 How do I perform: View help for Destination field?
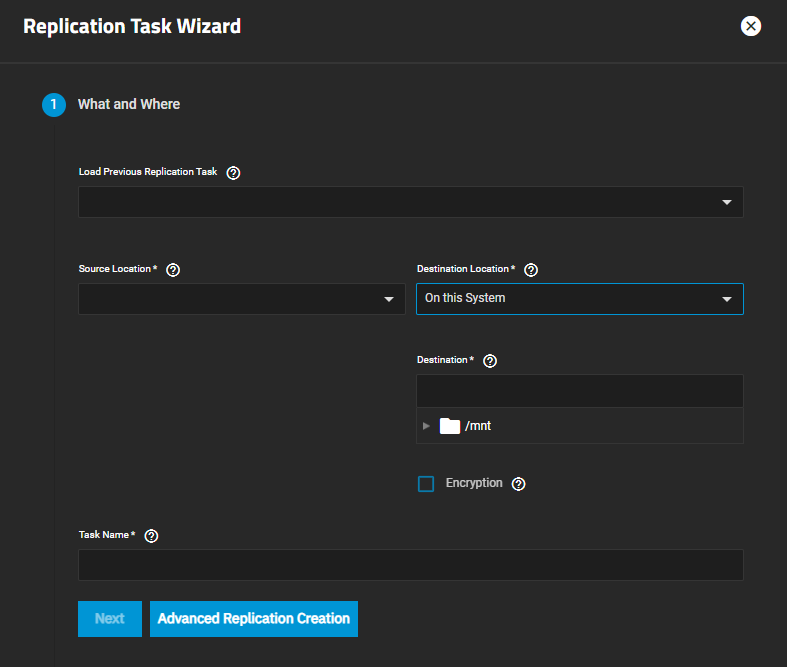[x=489, y=361]
